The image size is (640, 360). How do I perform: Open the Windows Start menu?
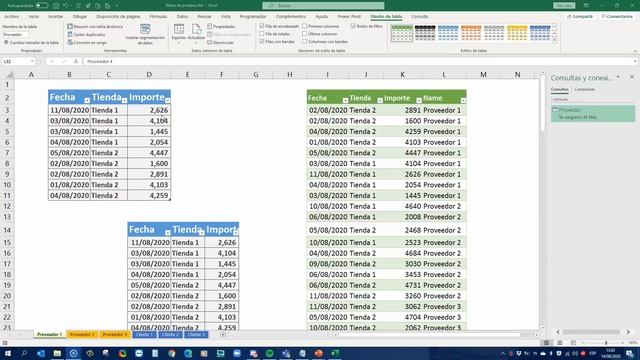tap(8, 353)
